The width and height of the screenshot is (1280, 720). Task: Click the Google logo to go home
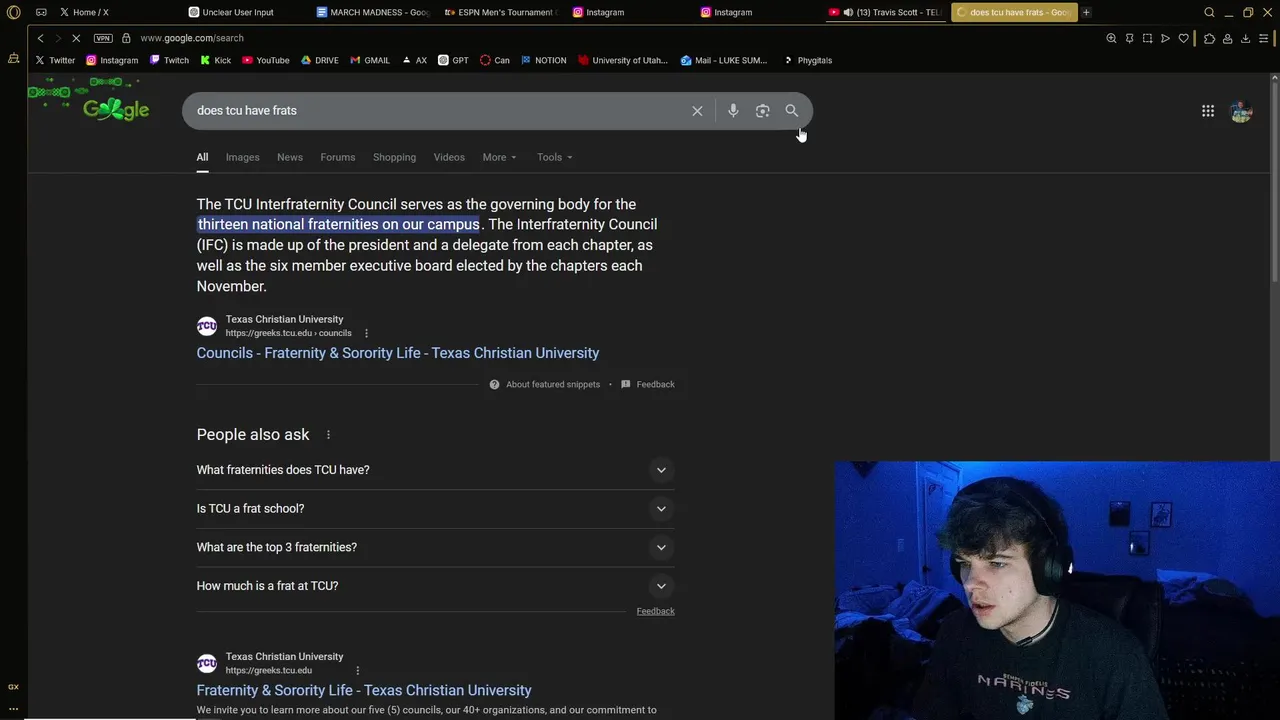[x=116, y=109]
